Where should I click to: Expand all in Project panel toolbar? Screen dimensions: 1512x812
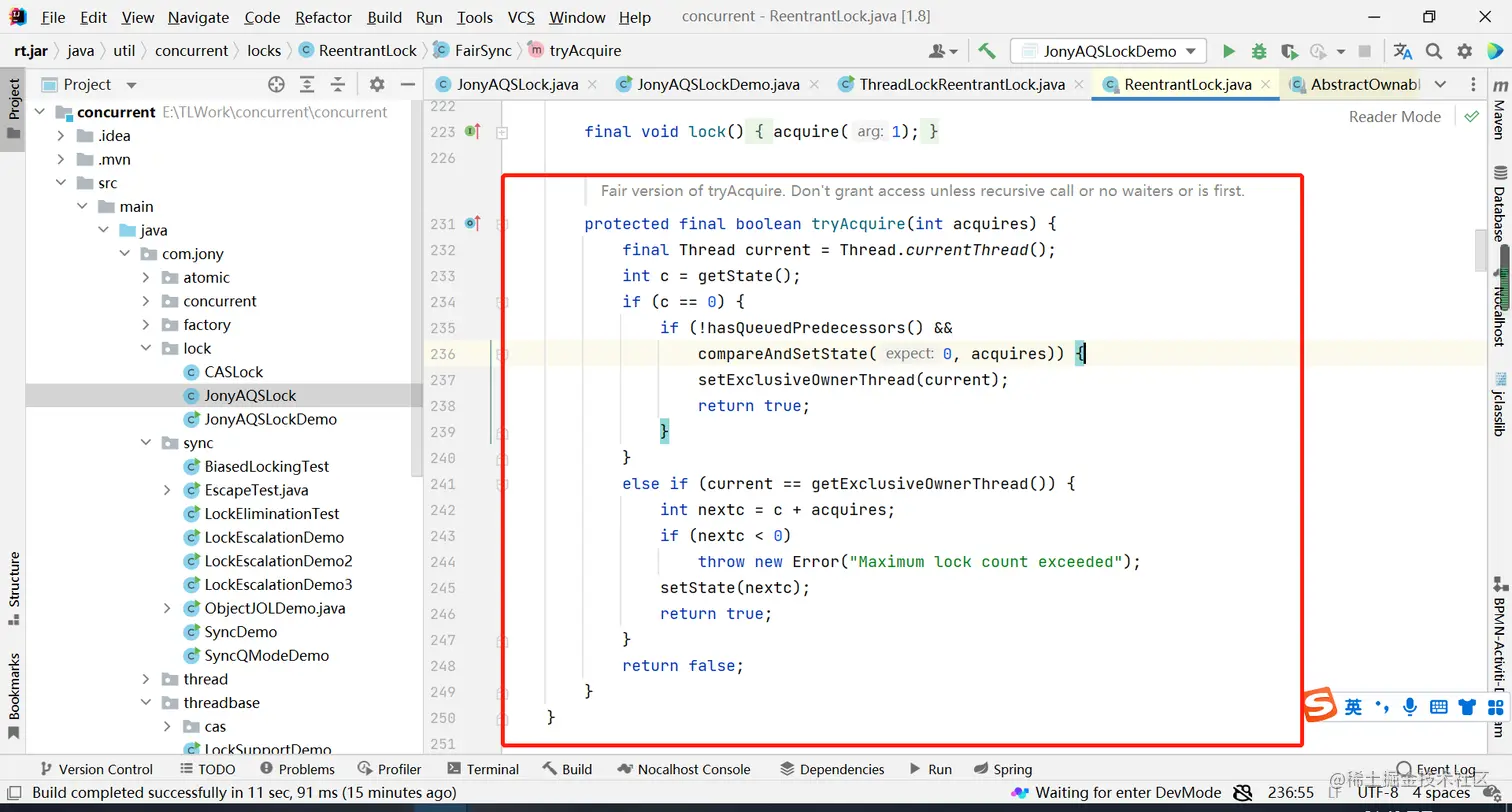click(307, 85)
